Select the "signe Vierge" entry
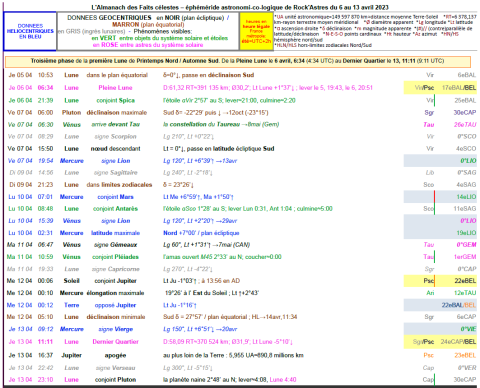Viewport: 480px width, 388px height. pyautogui.click(x=115, y=329)
